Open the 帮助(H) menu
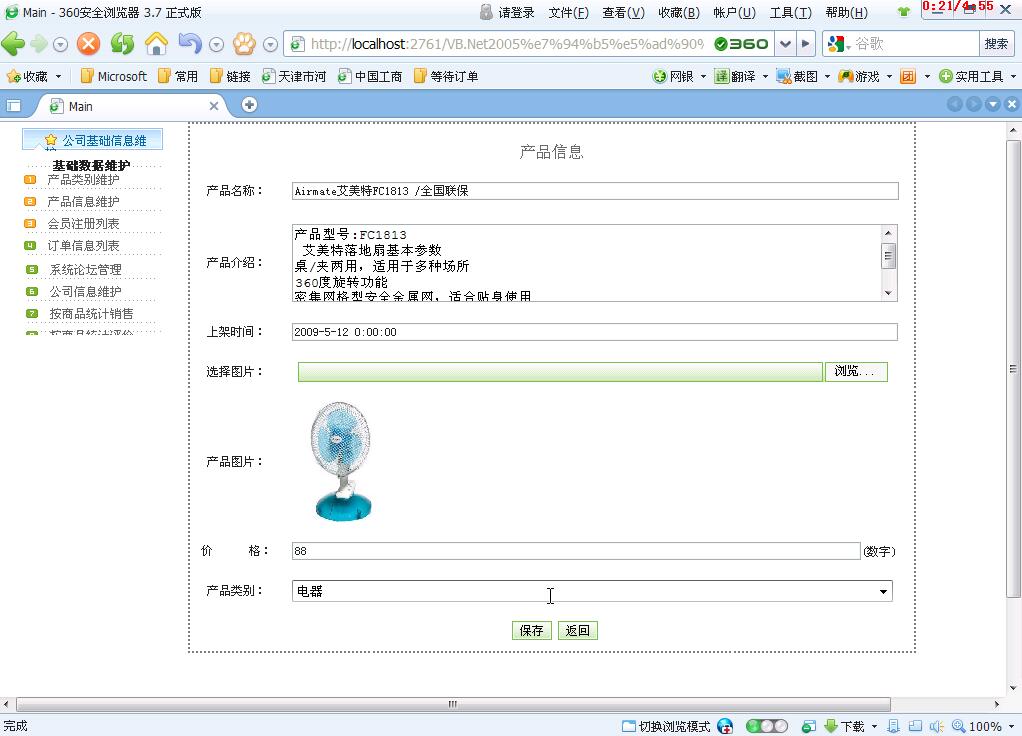This screenshot has height=736, width=1022. click(847, 12)
